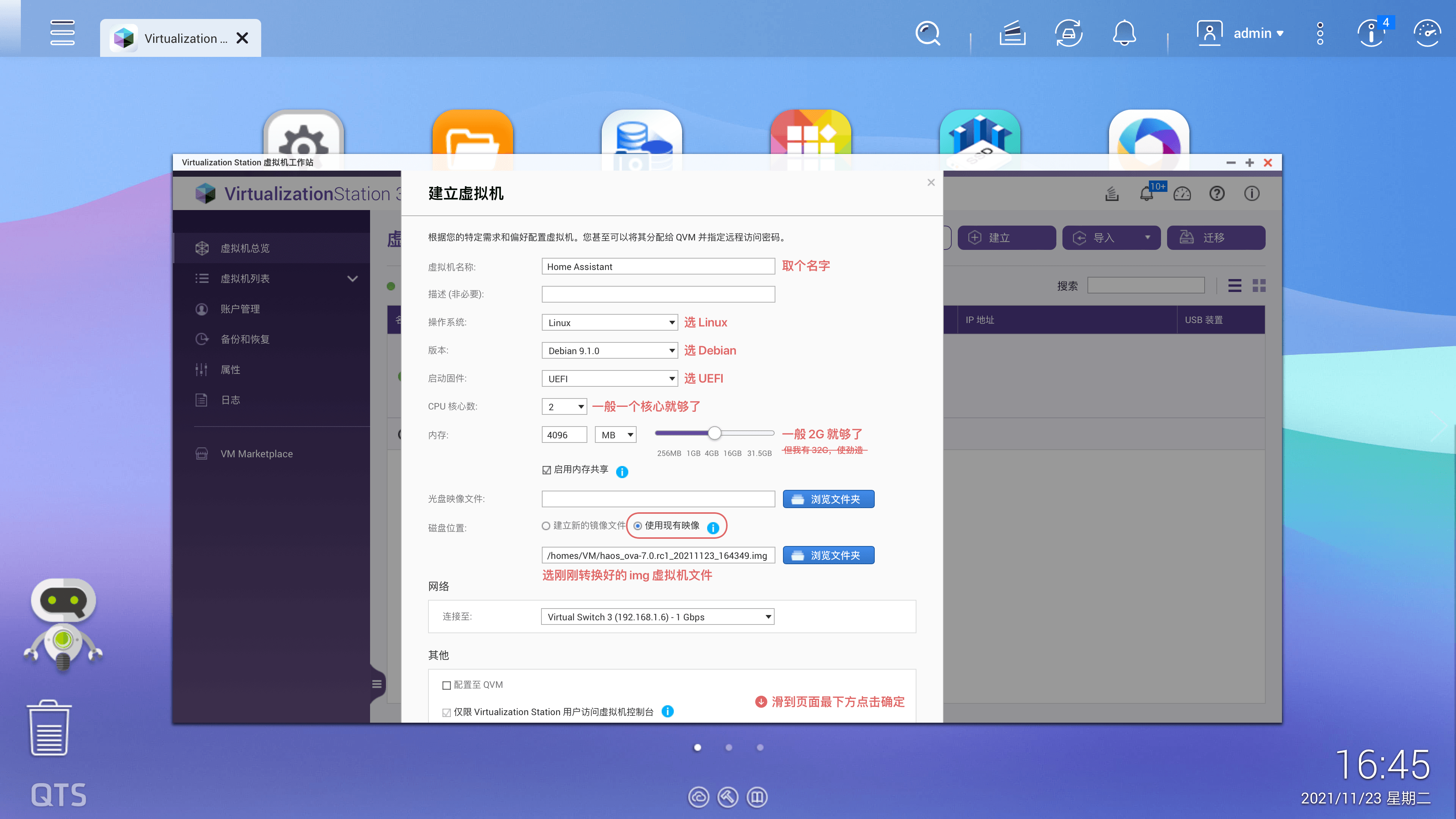Switch VM list to grid view
The width and height of the screenshot is (1456, 819).
click(1259, 286)
